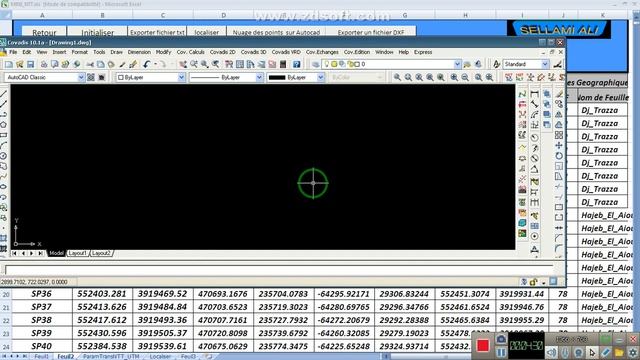Switch to the Layout2 tab
640x360 pixels.
[101, 253]
